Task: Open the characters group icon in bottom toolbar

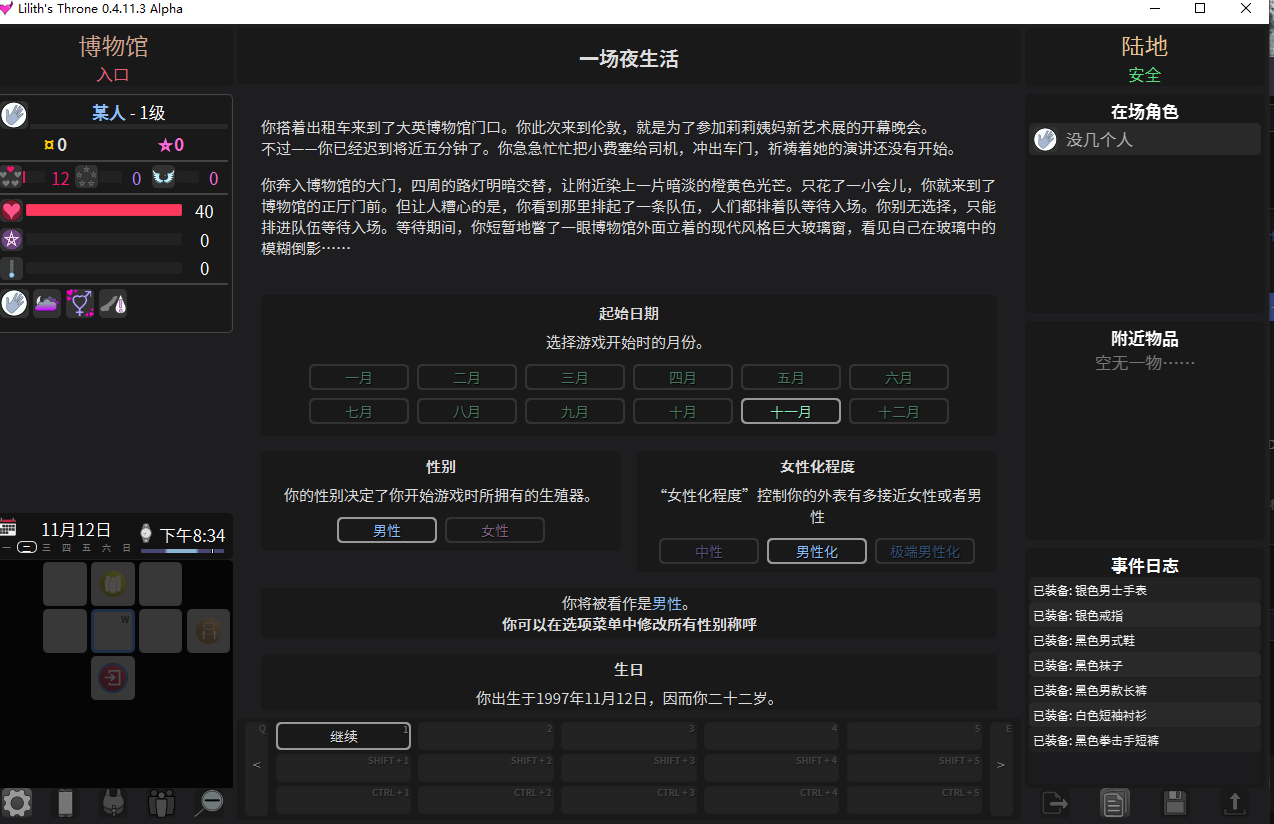Action: tap(160, 803)
